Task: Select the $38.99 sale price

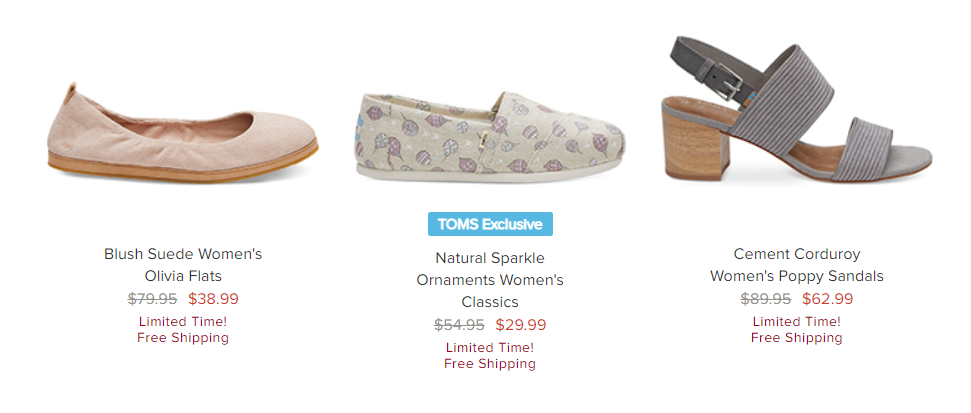Action: 213,298
